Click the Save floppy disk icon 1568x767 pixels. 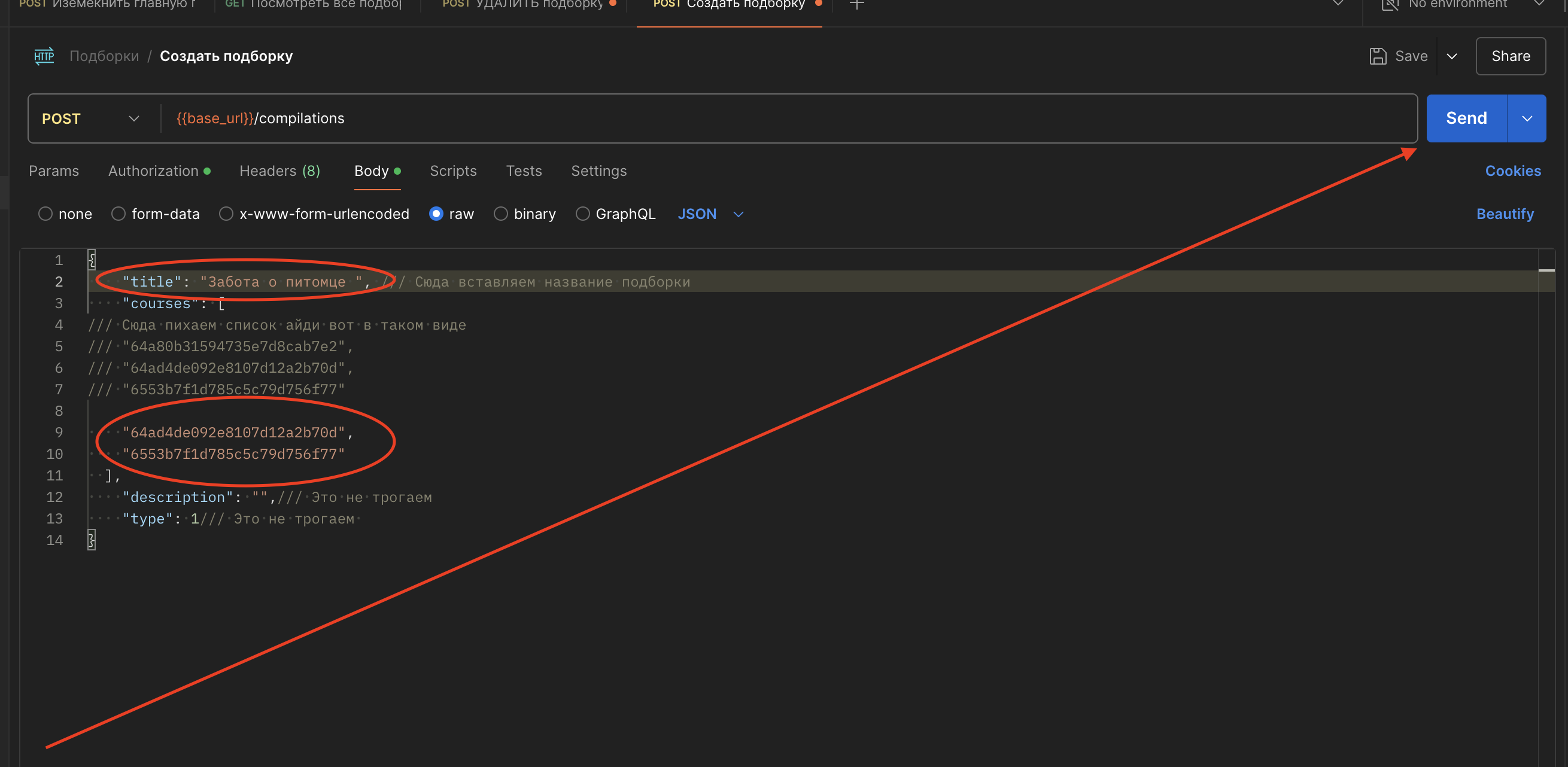click(1378, 56)
